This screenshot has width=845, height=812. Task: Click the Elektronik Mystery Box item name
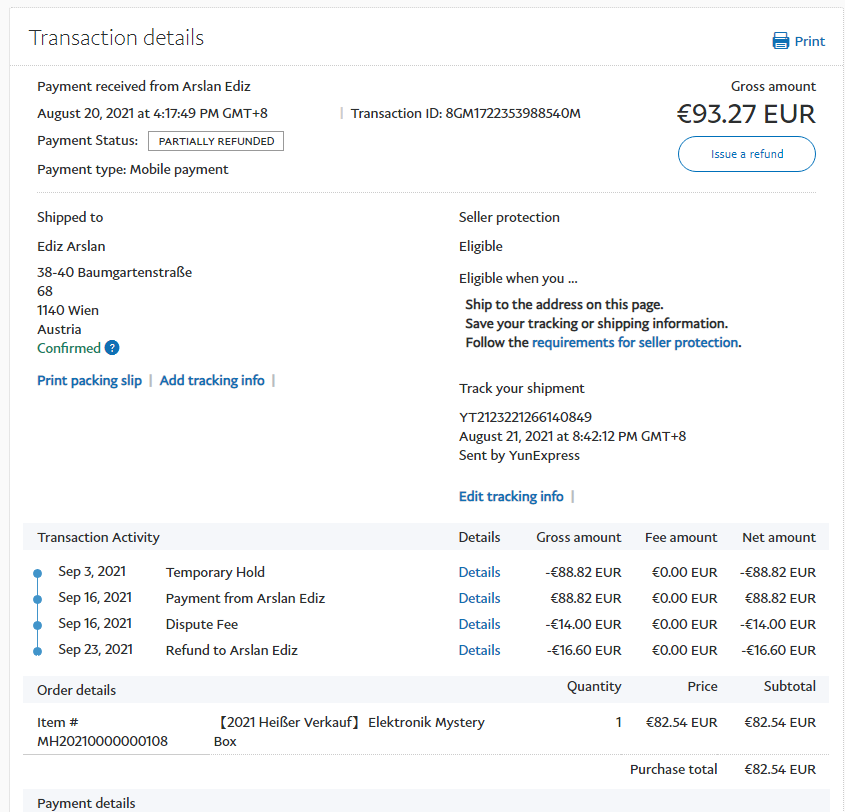(350, 731)
